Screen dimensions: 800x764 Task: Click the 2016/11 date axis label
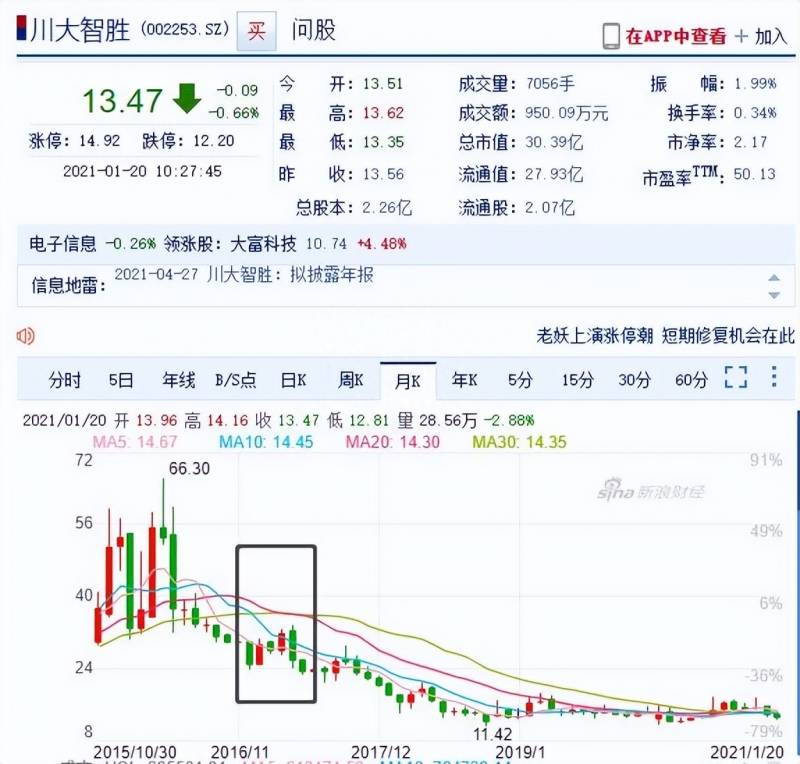[240, 752]
